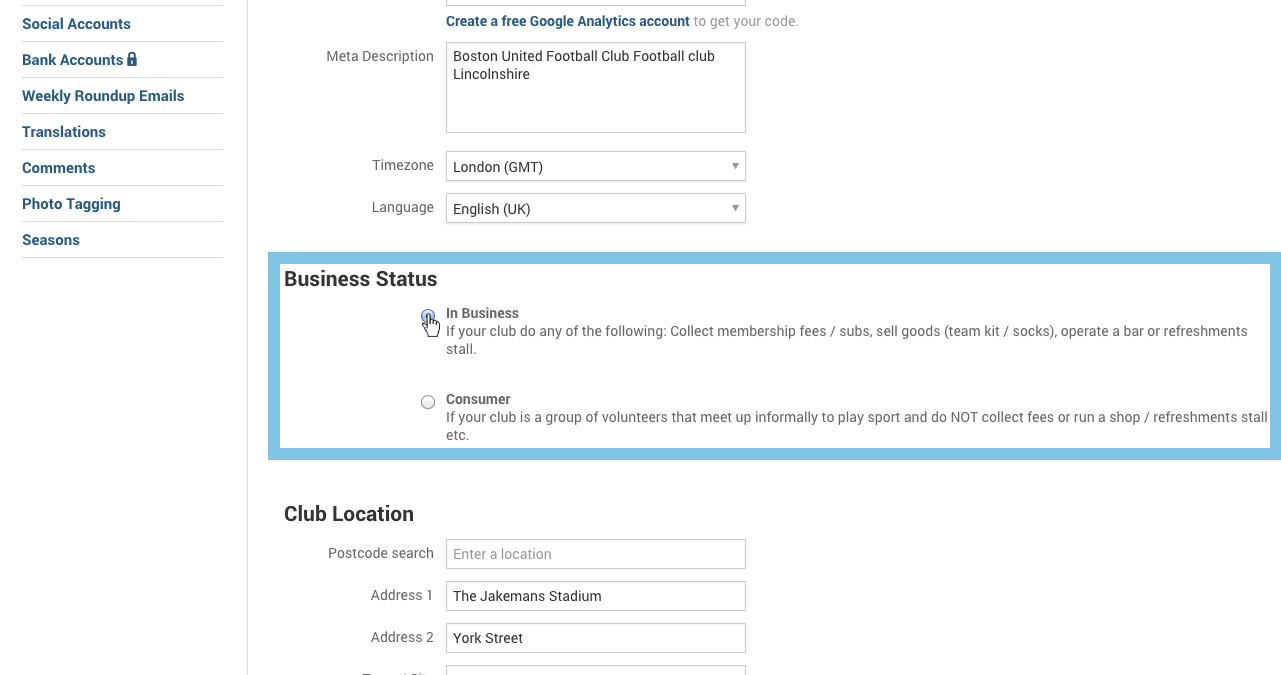Image resolution: width=1281 pixels, height=675 pixels.
Task: Open the Language dropdown showing English (UK)
Action: [x=596, y=208]
